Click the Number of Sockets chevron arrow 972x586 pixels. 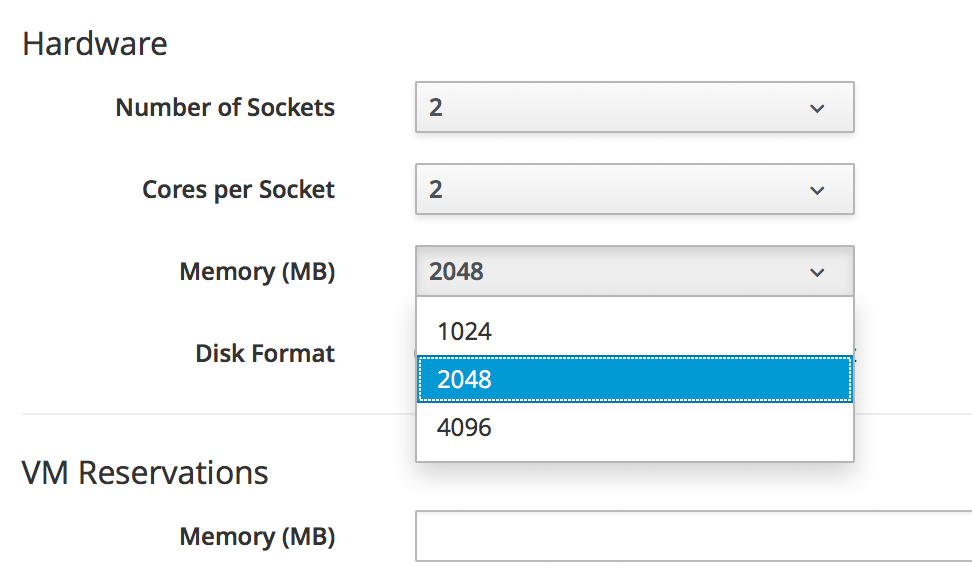coord(817,108)
